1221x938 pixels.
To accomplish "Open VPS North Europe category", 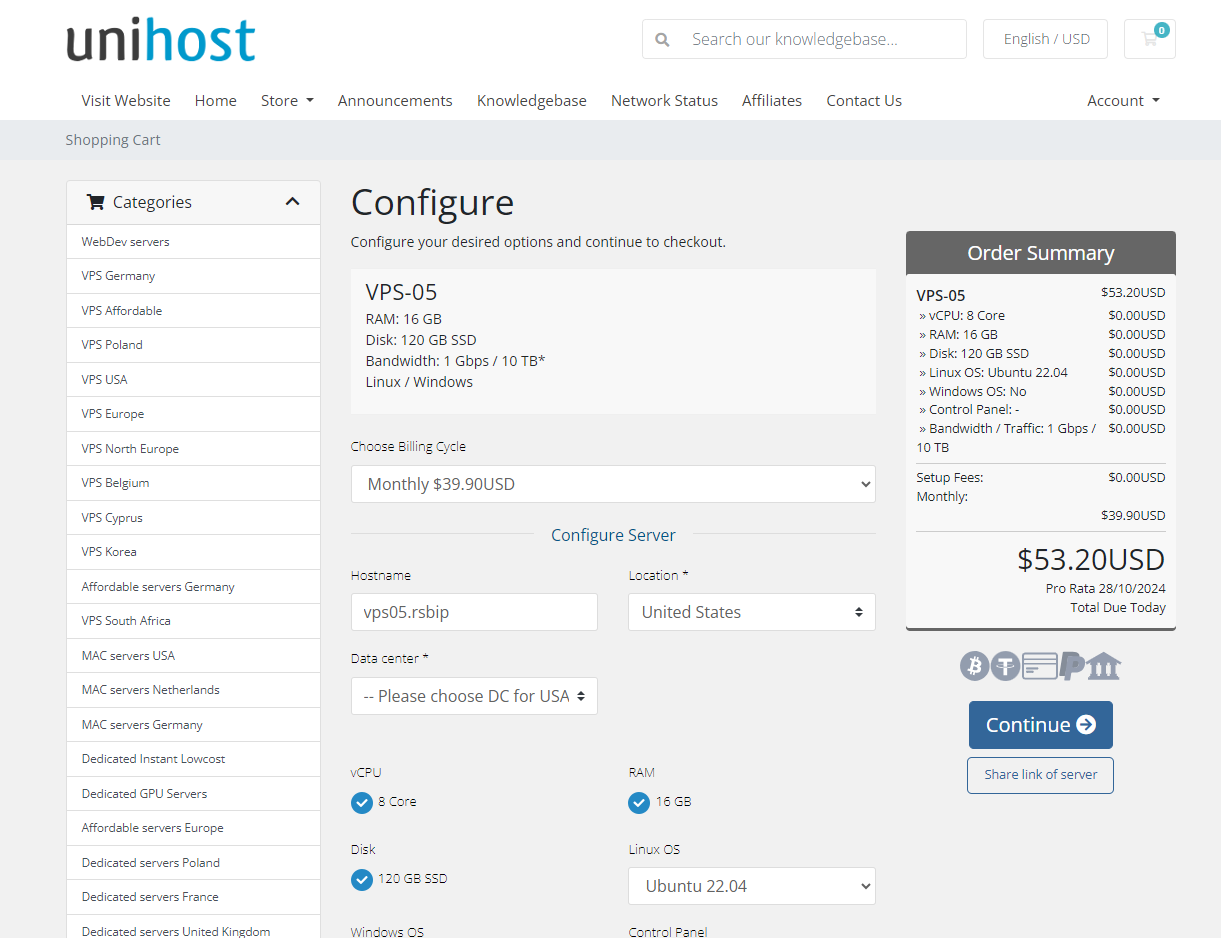I will 193,449.
